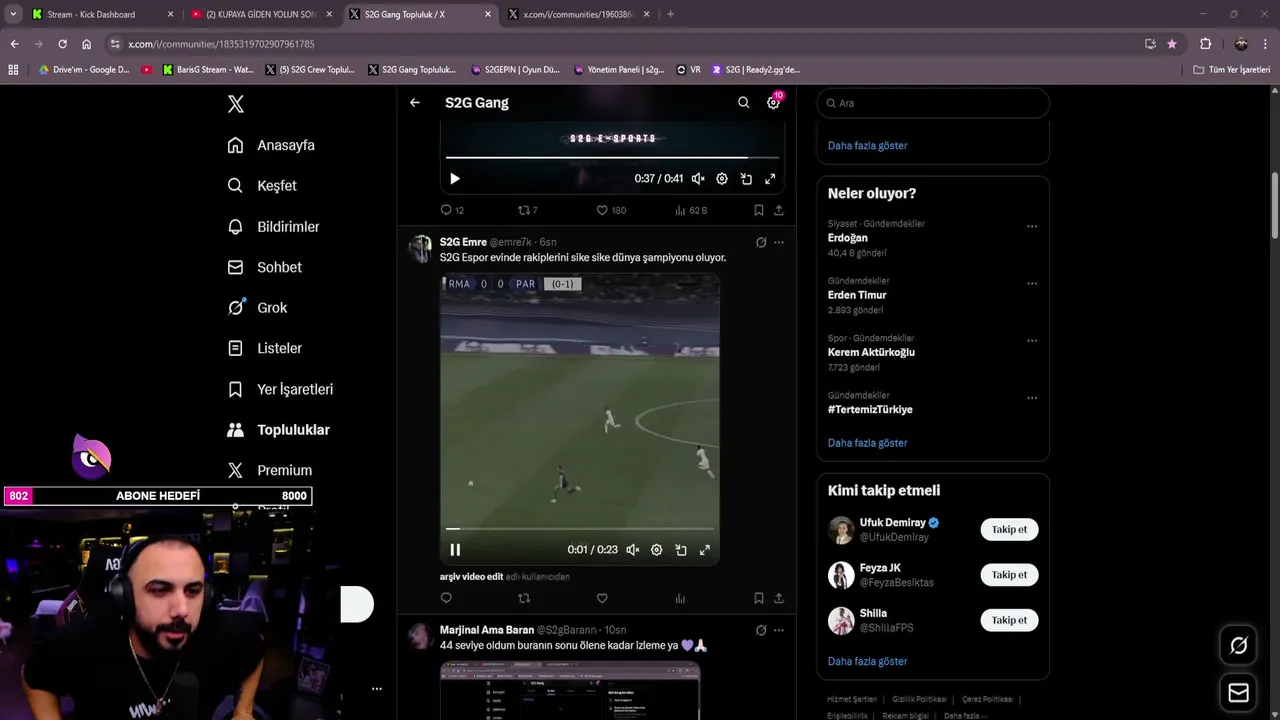The image size is (1280, 720).
Task: Click the back arrow beside S2G Gang
Action: [x=415, y=102]
